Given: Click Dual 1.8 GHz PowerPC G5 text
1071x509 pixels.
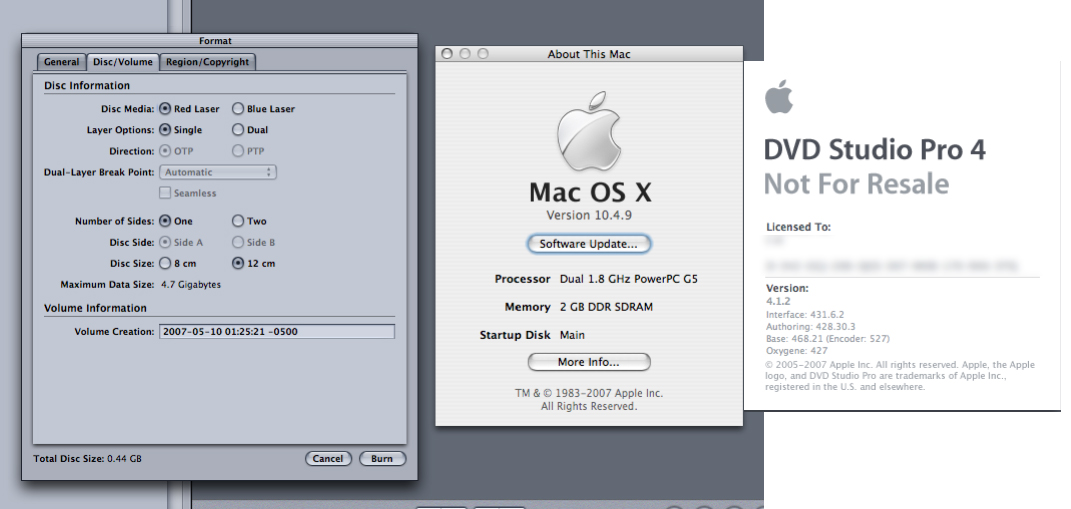Looking at the screenshot, I should click(628, 279).
